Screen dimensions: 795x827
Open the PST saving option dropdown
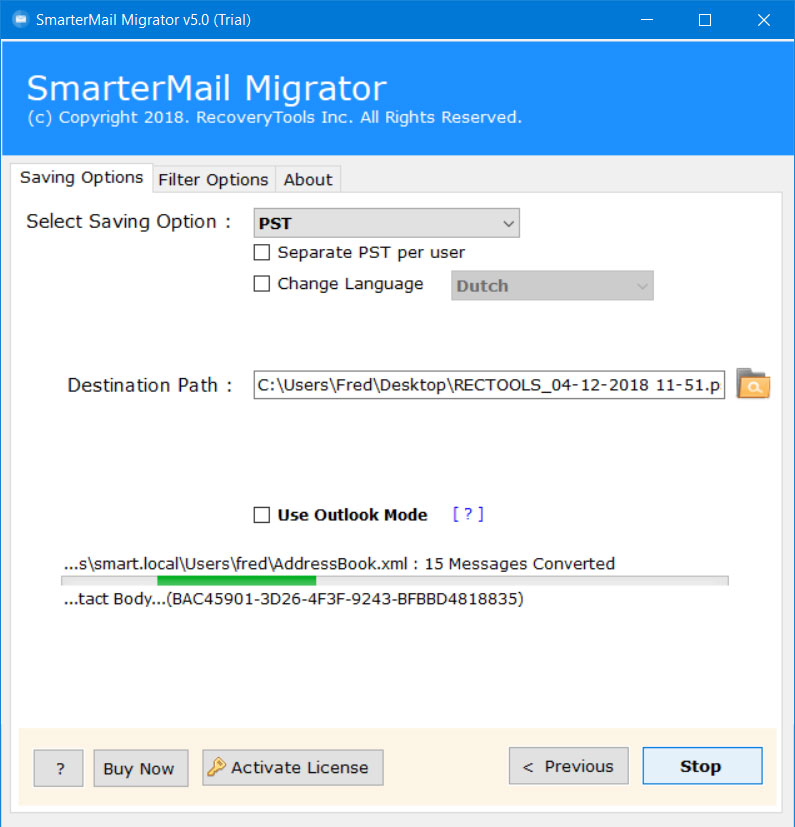(387, 223)
